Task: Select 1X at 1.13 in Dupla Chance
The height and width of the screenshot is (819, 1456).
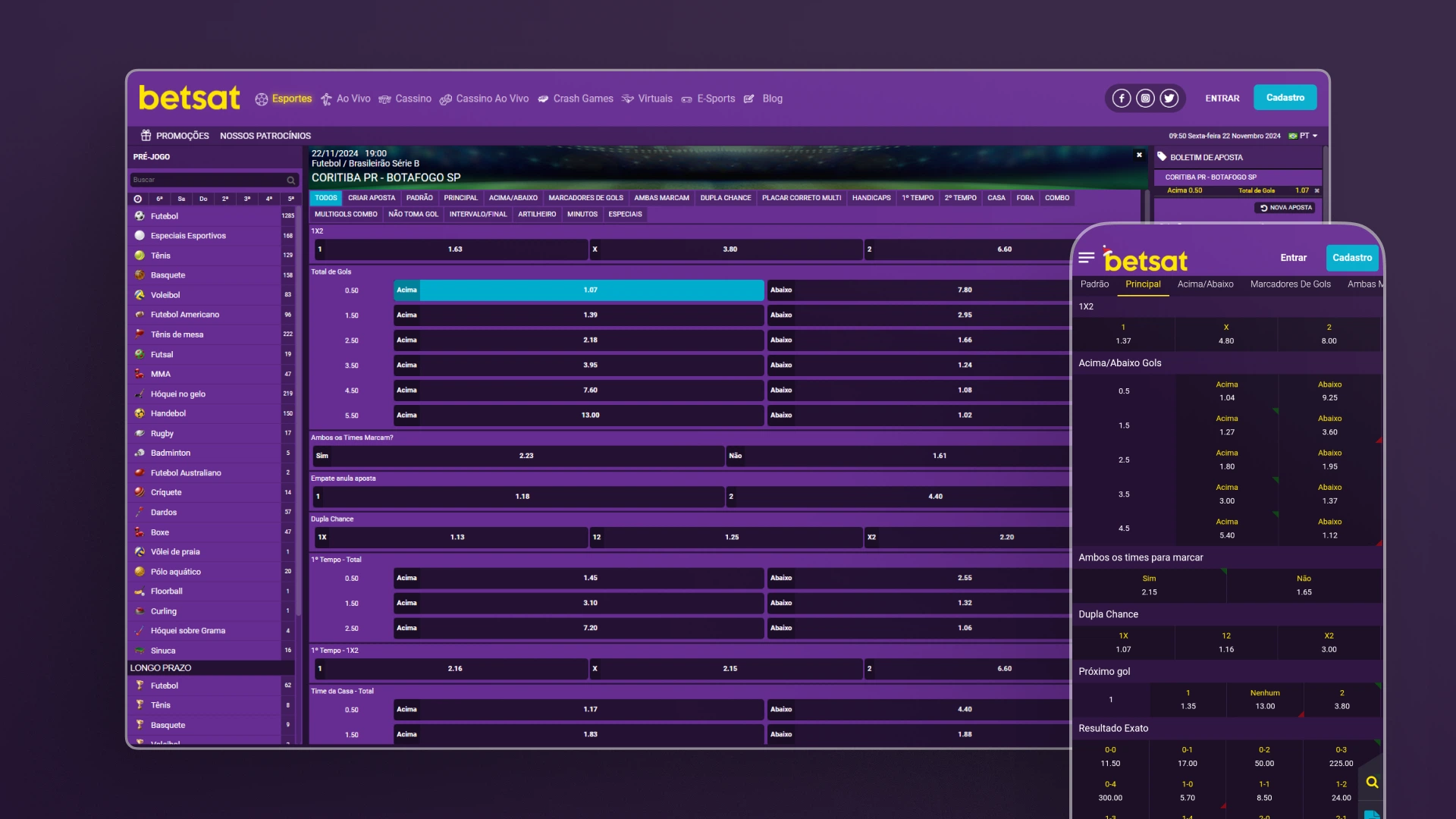Action: (x=450, y=537)
